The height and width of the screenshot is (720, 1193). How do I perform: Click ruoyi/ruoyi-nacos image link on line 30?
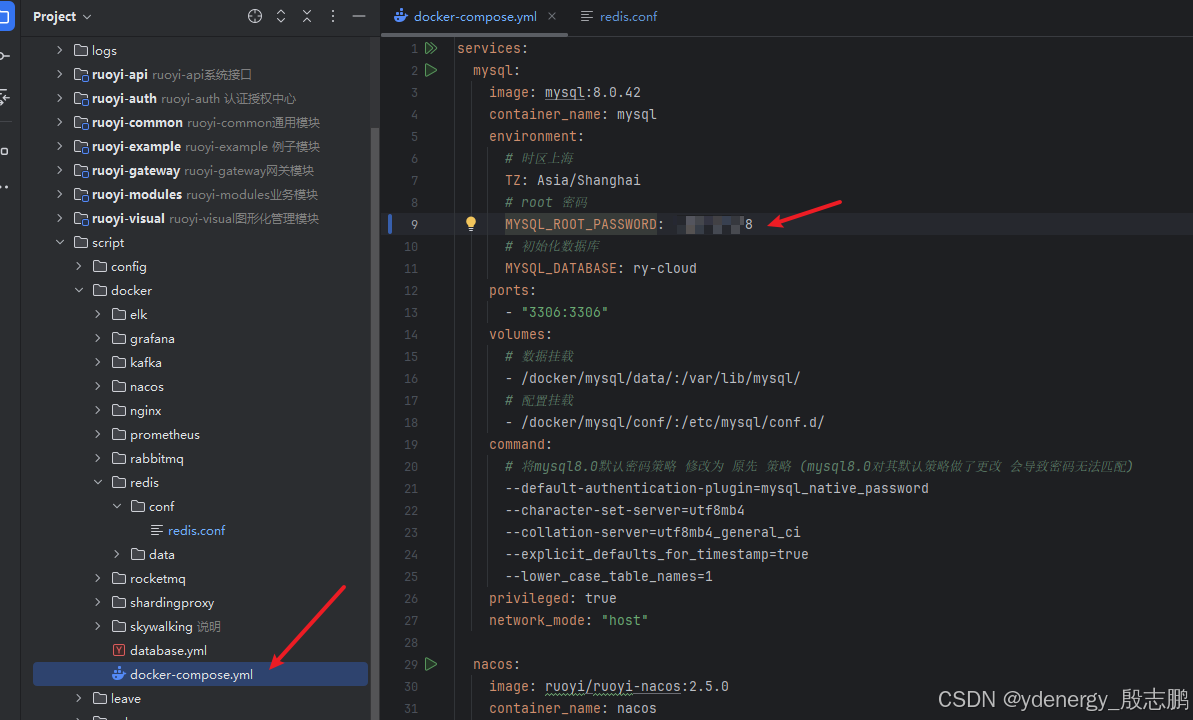pyautogui.click(x=612, y=687)
